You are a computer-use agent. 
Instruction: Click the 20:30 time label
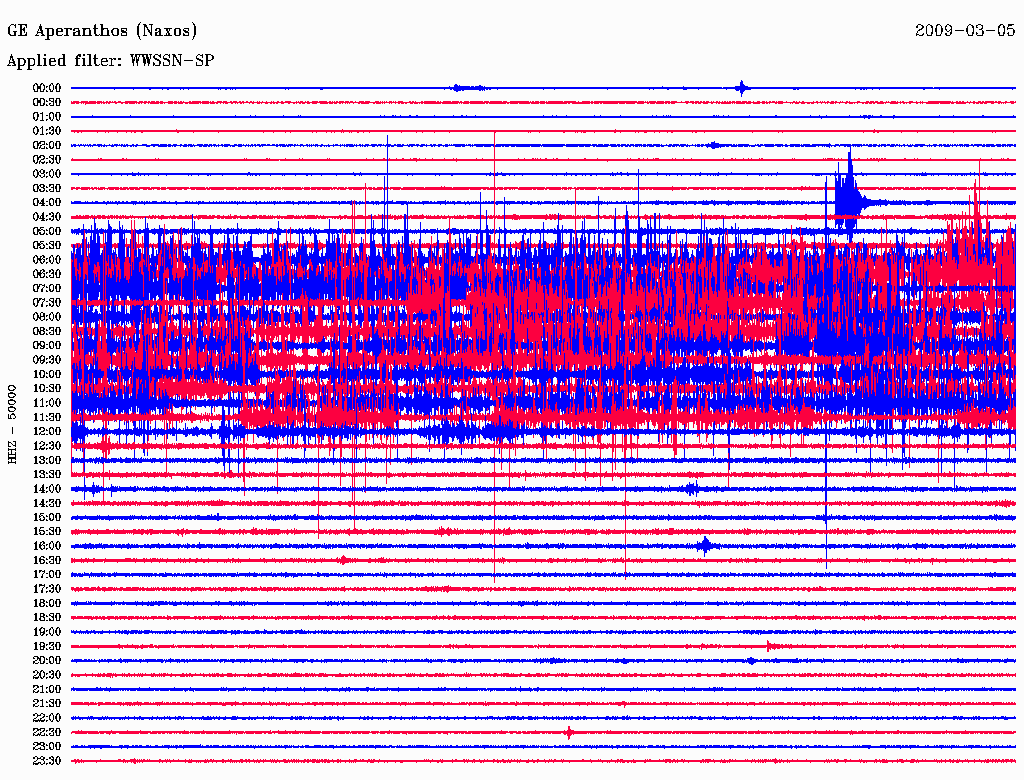(x=47, y=675)
